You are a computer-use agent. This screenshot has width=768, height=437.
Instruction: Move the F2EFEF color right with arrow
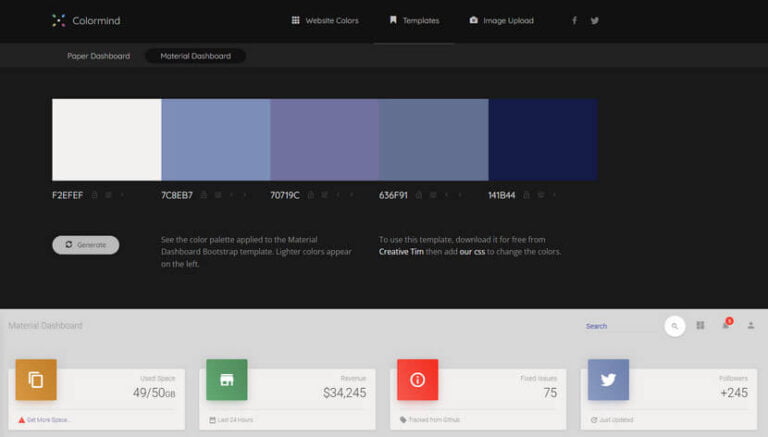pos(122,195)
